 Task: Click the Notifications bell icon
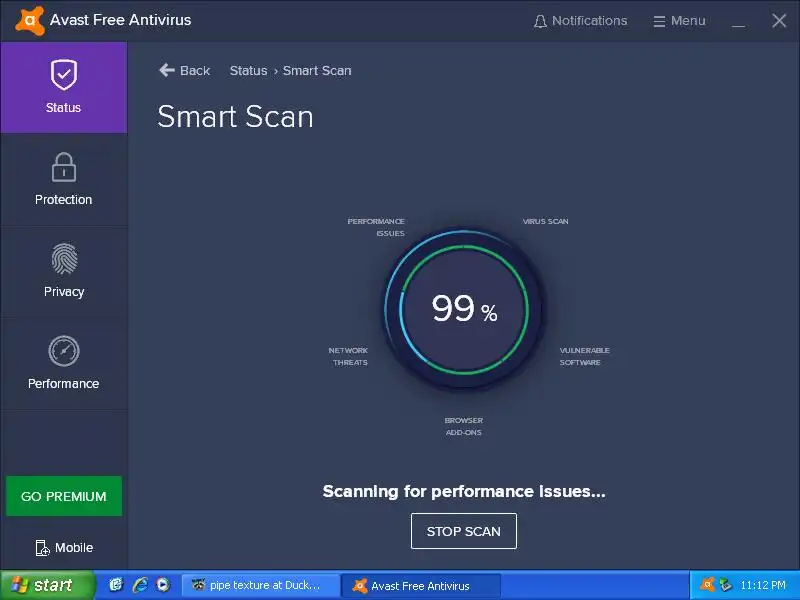[540, 21]
